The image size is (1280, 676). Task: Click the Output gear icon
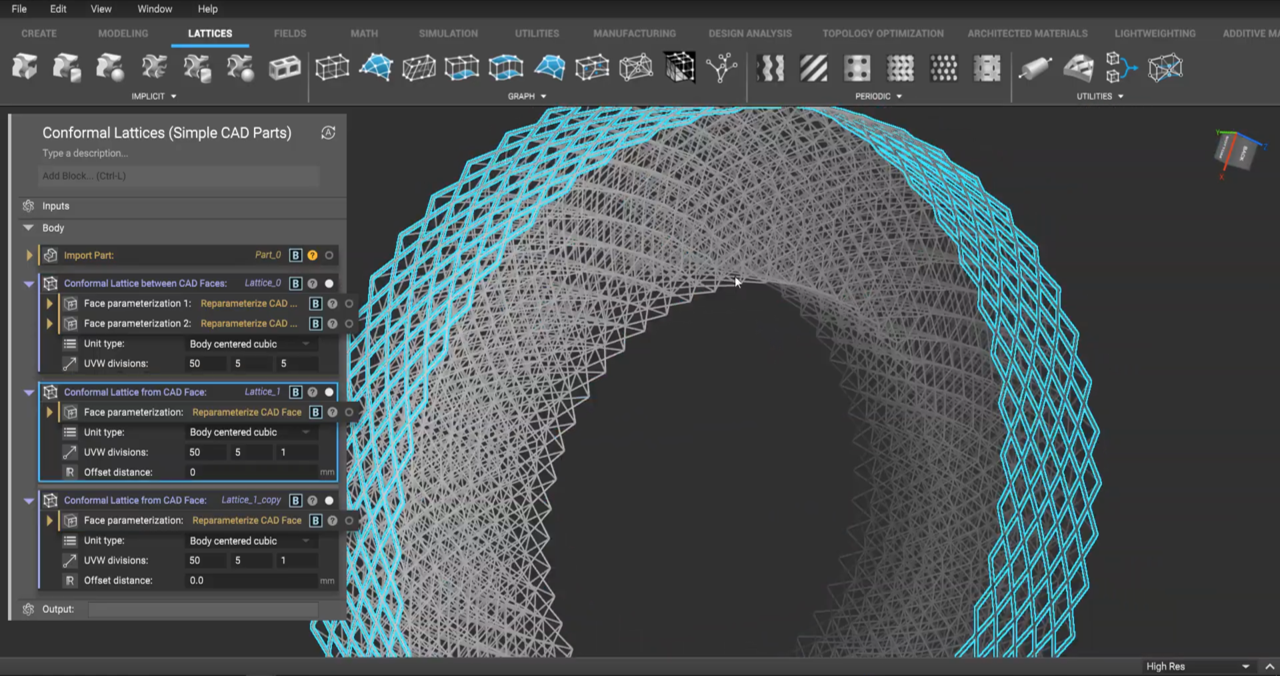tap(28, 609)
